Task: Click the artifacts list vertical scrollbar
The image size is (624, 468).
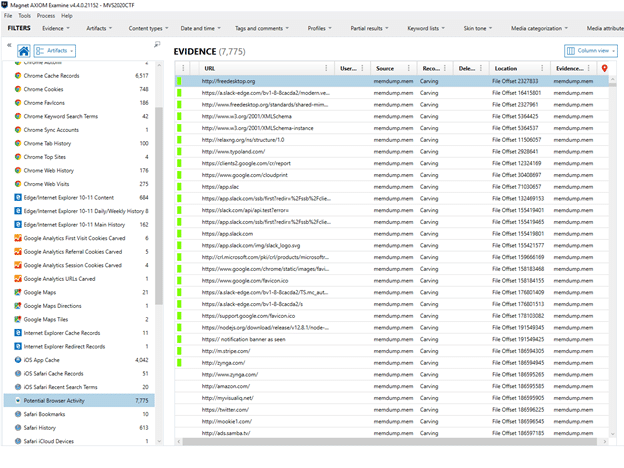Action: [x=159, y=205]
